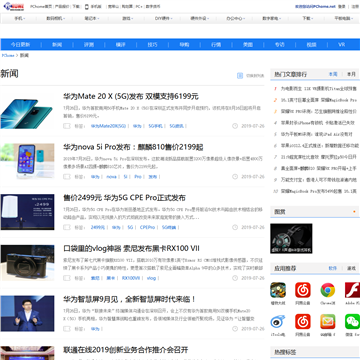
Task: Switch news list view using grid icon
Action: click(x=240, y=76)
